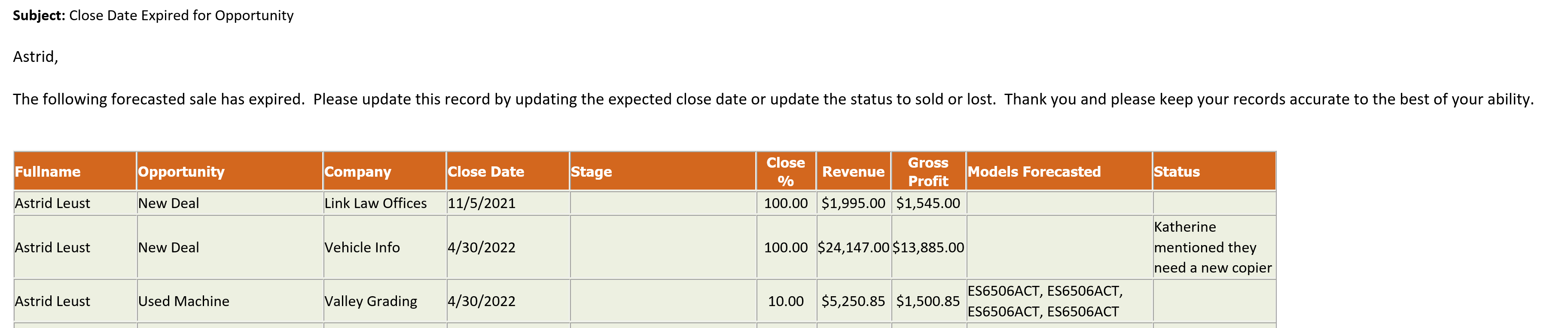
Task: Click the Models Forecasted column header
Action: coord(1059,172)
